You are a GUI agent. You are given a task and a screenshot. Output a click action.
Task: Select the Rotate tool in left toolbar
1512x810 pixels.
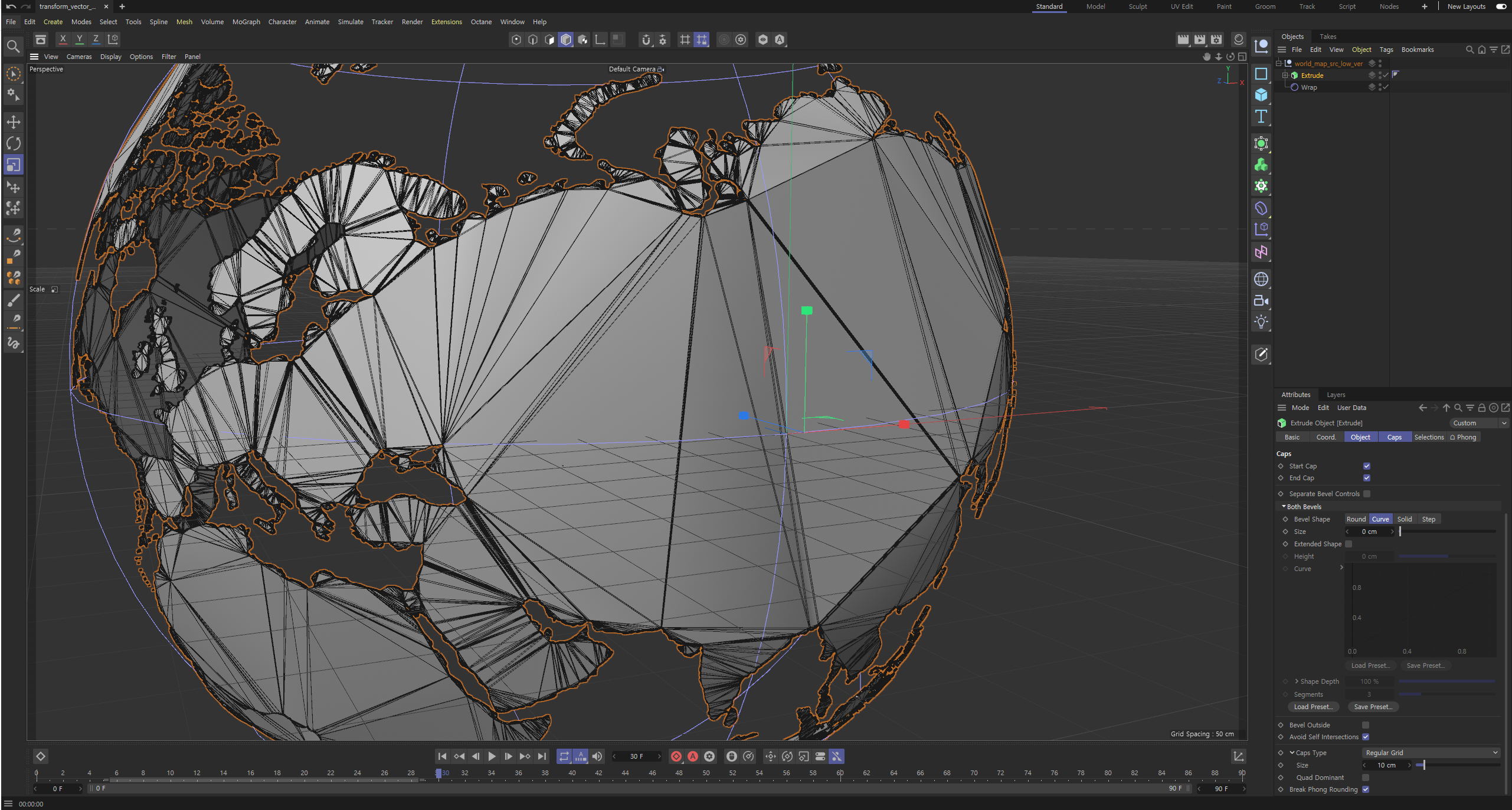click(x=13, y=143)
